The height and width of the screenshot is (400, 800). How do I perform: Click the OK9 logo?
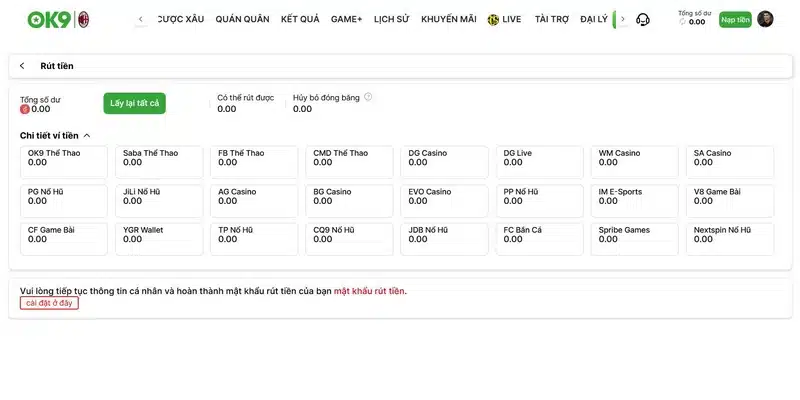point(49,19)
